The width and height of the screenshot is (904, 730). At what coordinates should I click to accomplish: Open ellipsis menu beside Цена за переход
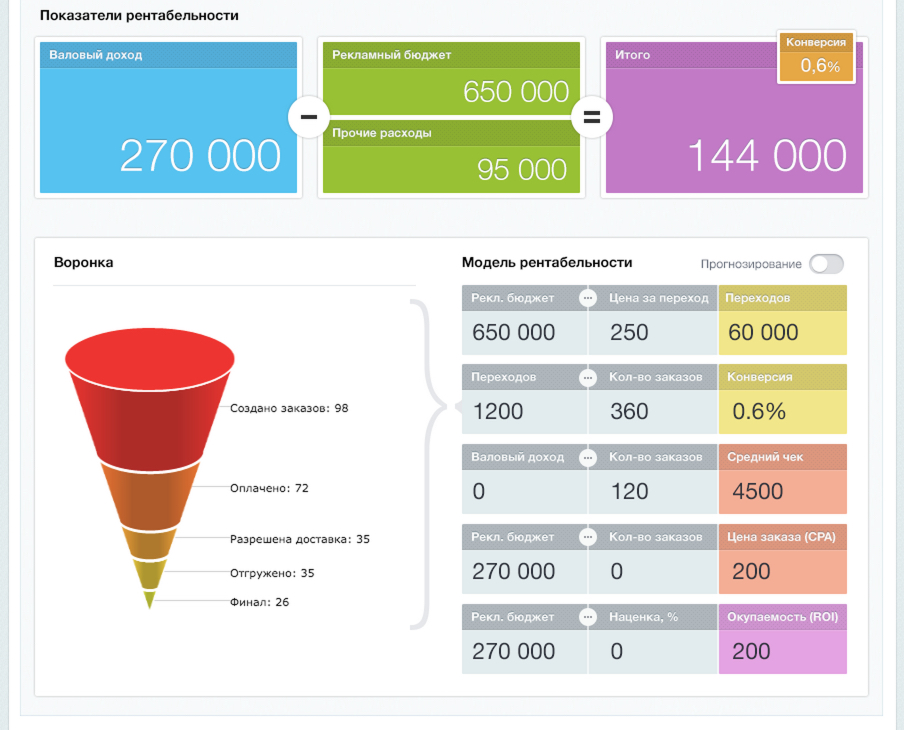click(588, 298)
